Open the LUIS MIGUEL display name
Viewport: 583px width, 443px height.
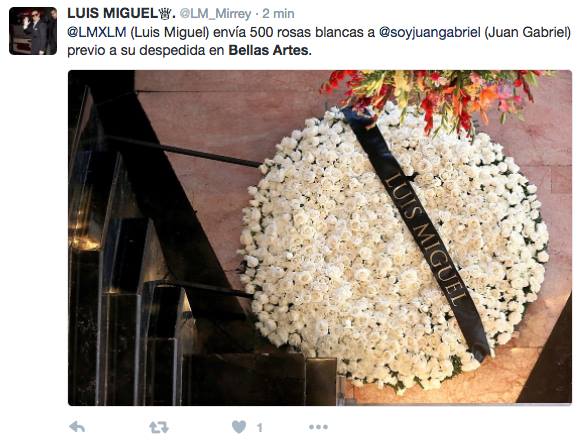[x=113, y=13]
